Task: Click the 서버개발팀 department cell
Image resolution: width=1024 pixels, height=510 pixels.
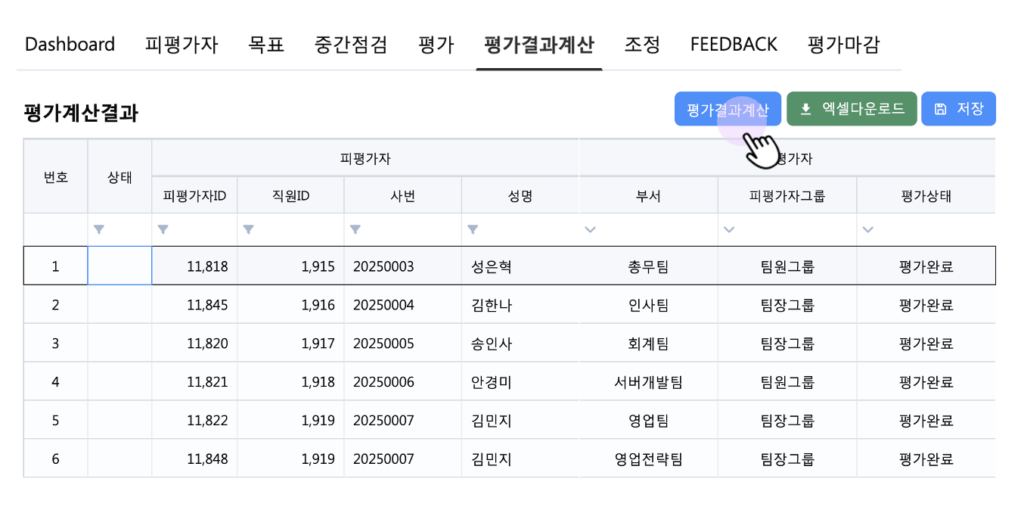Action: (648, 382)
